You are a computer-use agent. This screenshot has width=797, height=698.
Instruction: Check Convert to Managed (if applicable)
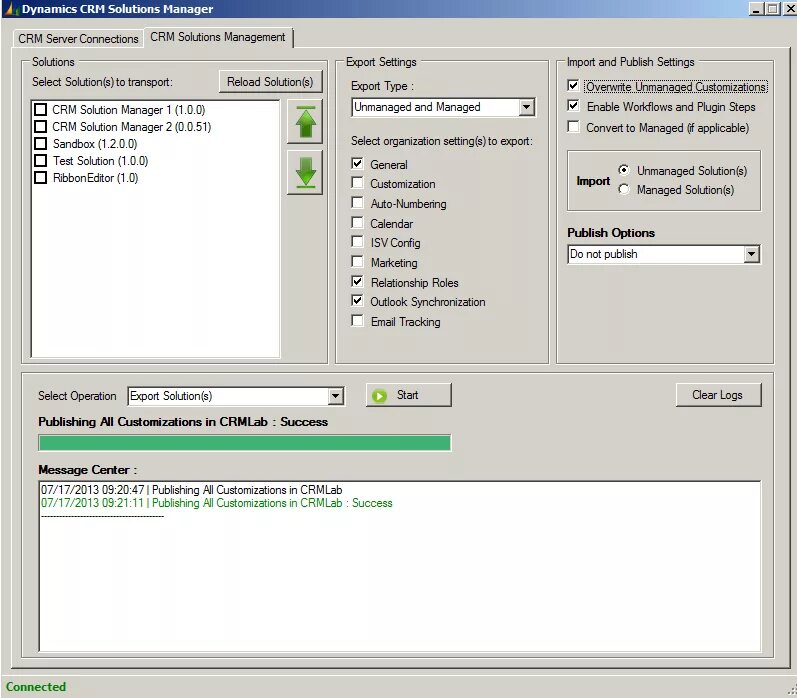click(573, 127)
